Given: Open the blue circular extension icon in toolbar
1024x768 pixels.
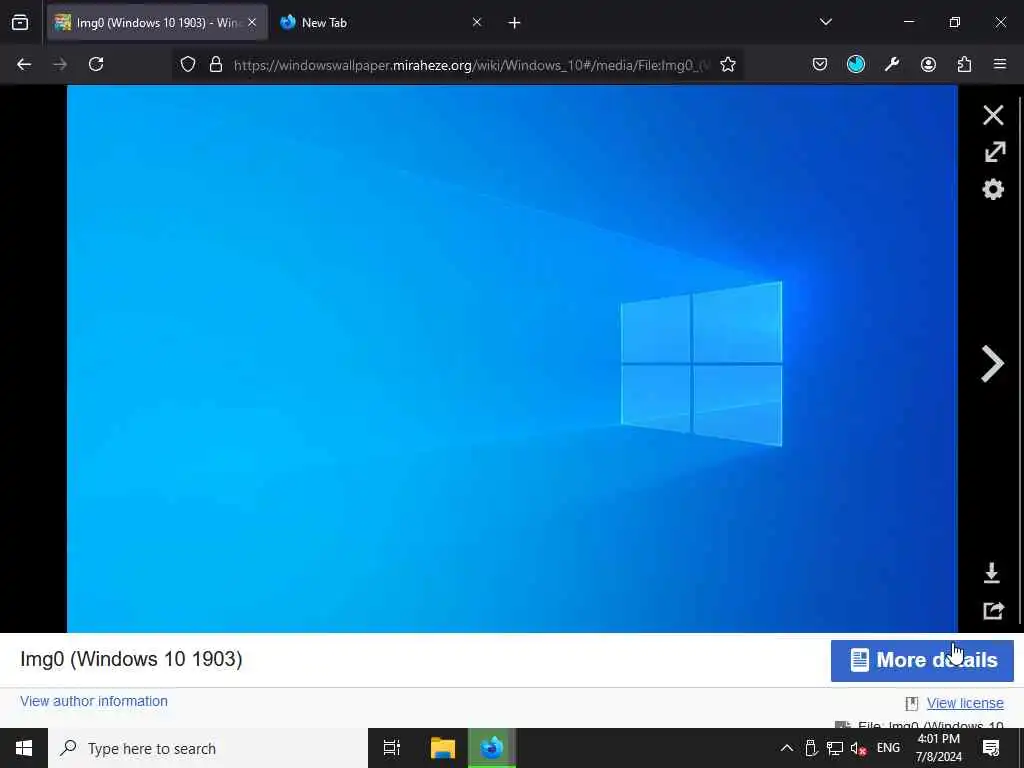Looking at the screenshot, I should pyautogui.click(x=856, y=64).
